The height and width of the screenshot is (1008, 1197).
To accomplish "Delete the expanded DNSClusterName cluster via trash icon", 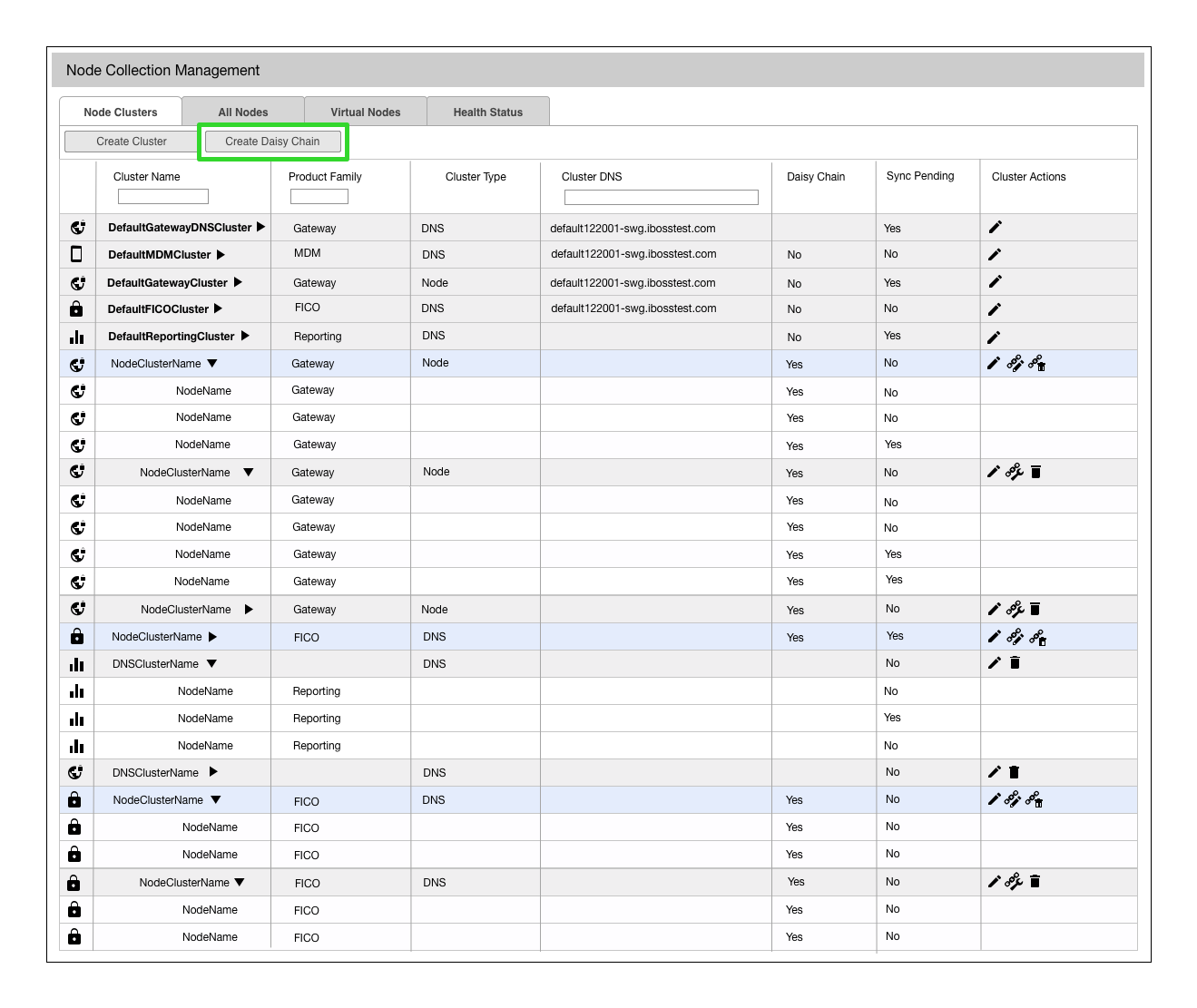I will [1015, 663].
